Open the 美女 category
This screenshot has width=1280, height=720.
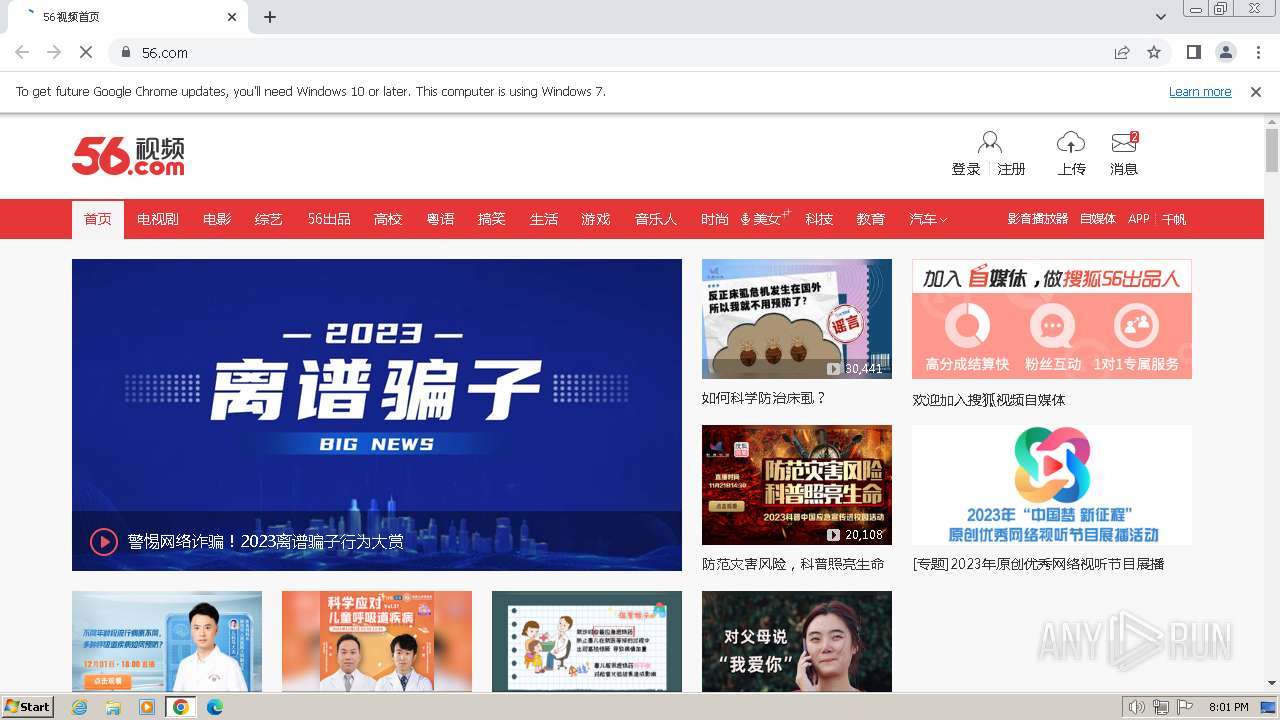click(x=766, y=219)
